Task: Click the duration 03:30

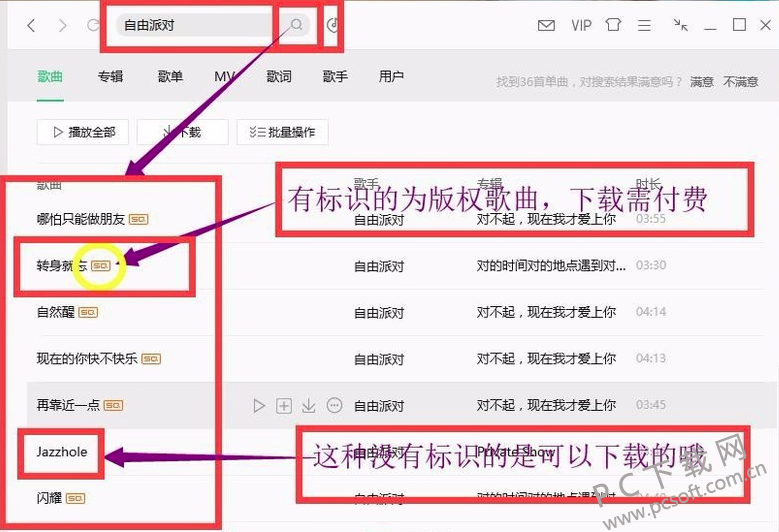Action: coord(651,265)
